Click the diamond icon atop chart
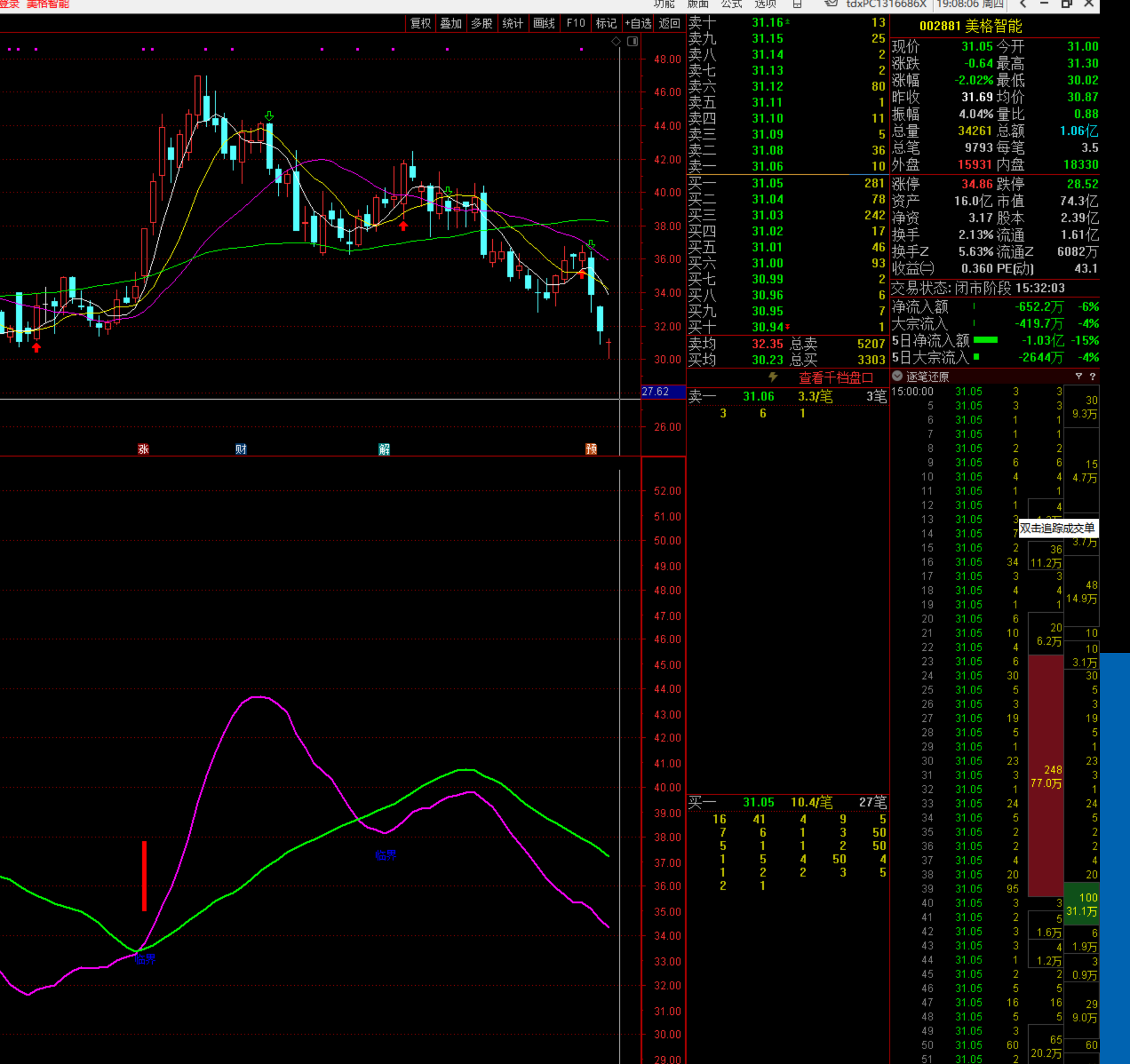Screen dimensions: 1130x1064 click(616, 41)
